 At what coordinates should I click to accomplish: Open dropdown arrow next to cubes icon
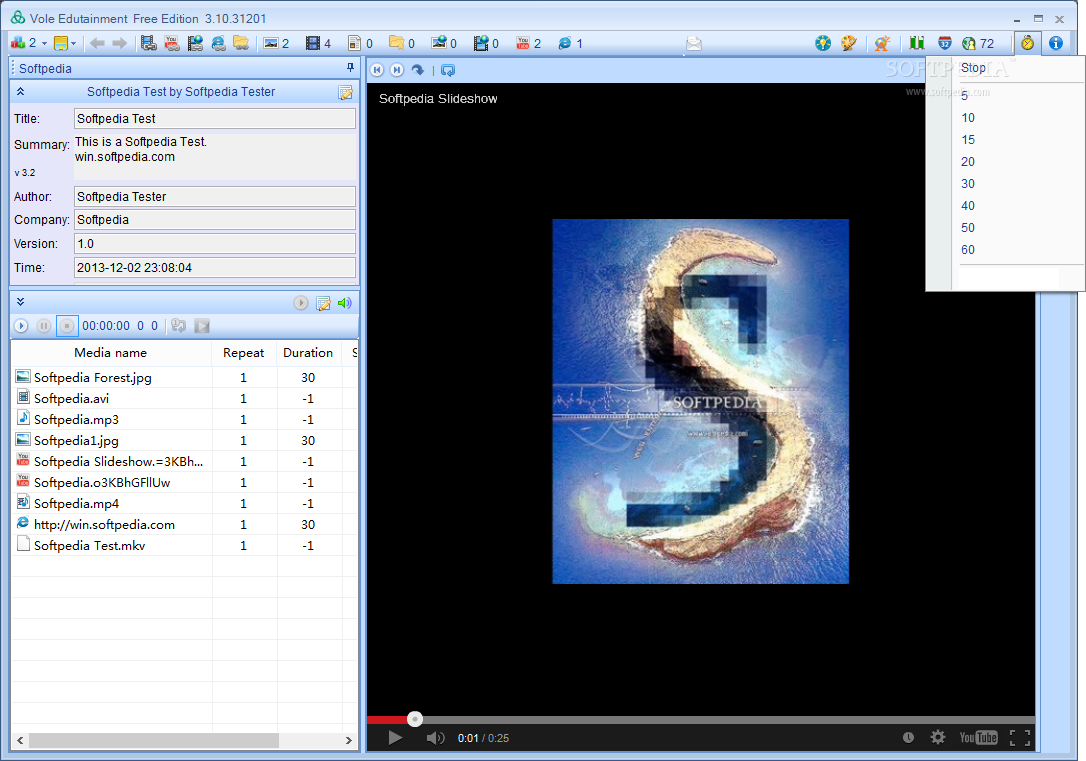pos(44,44)
